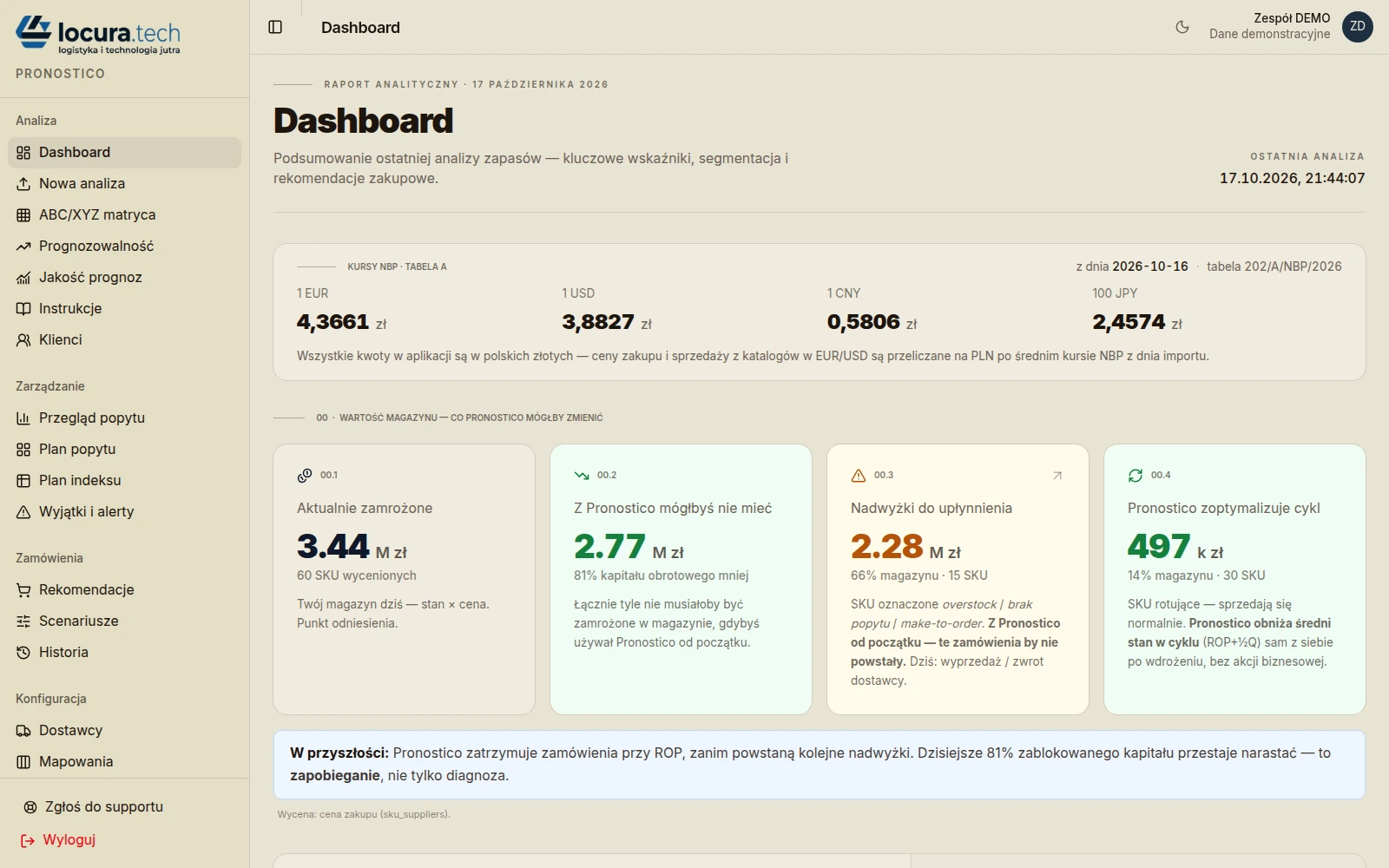Open Klienci list

pyautogui.click(x=124, y=340)
